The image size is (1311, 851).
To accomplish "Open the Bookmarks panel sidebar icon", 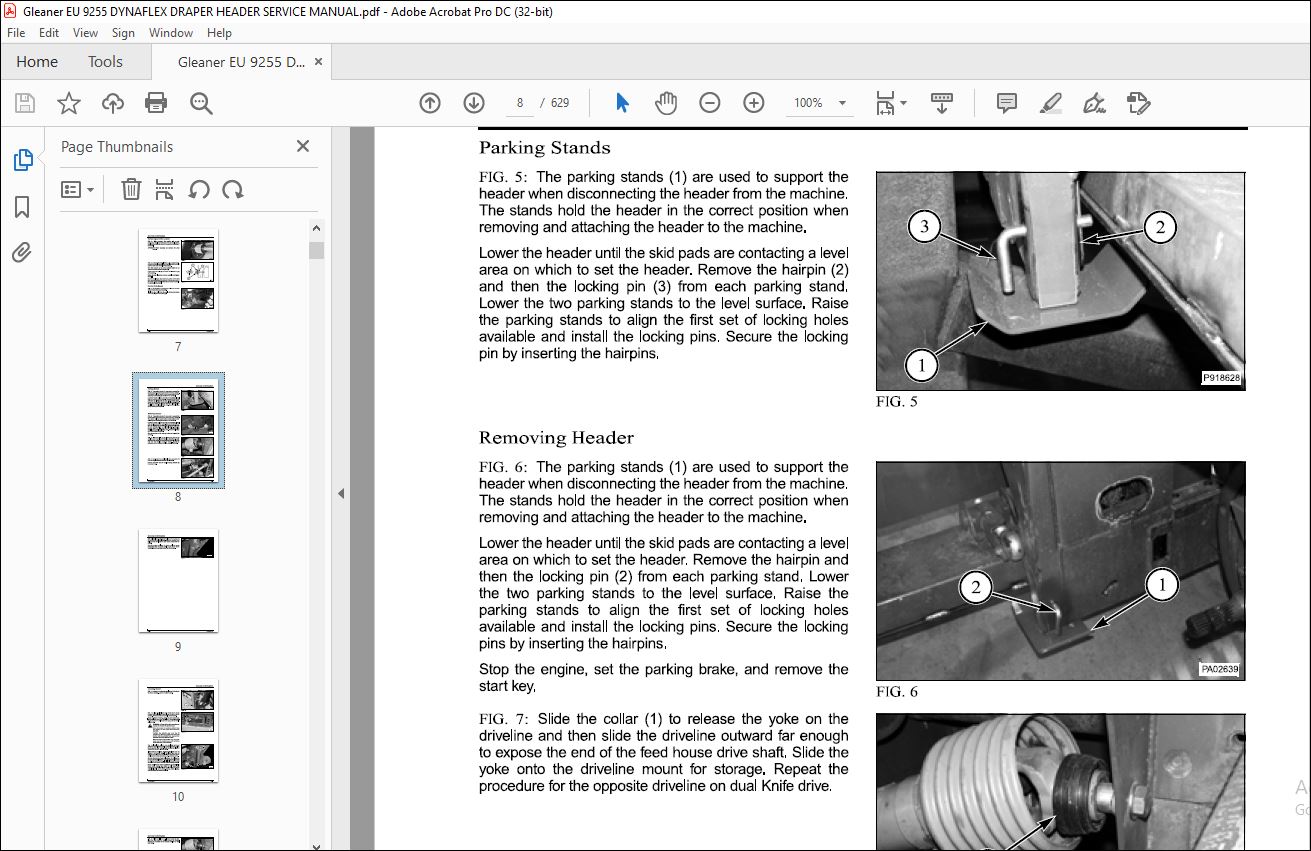I will (22, 207).
